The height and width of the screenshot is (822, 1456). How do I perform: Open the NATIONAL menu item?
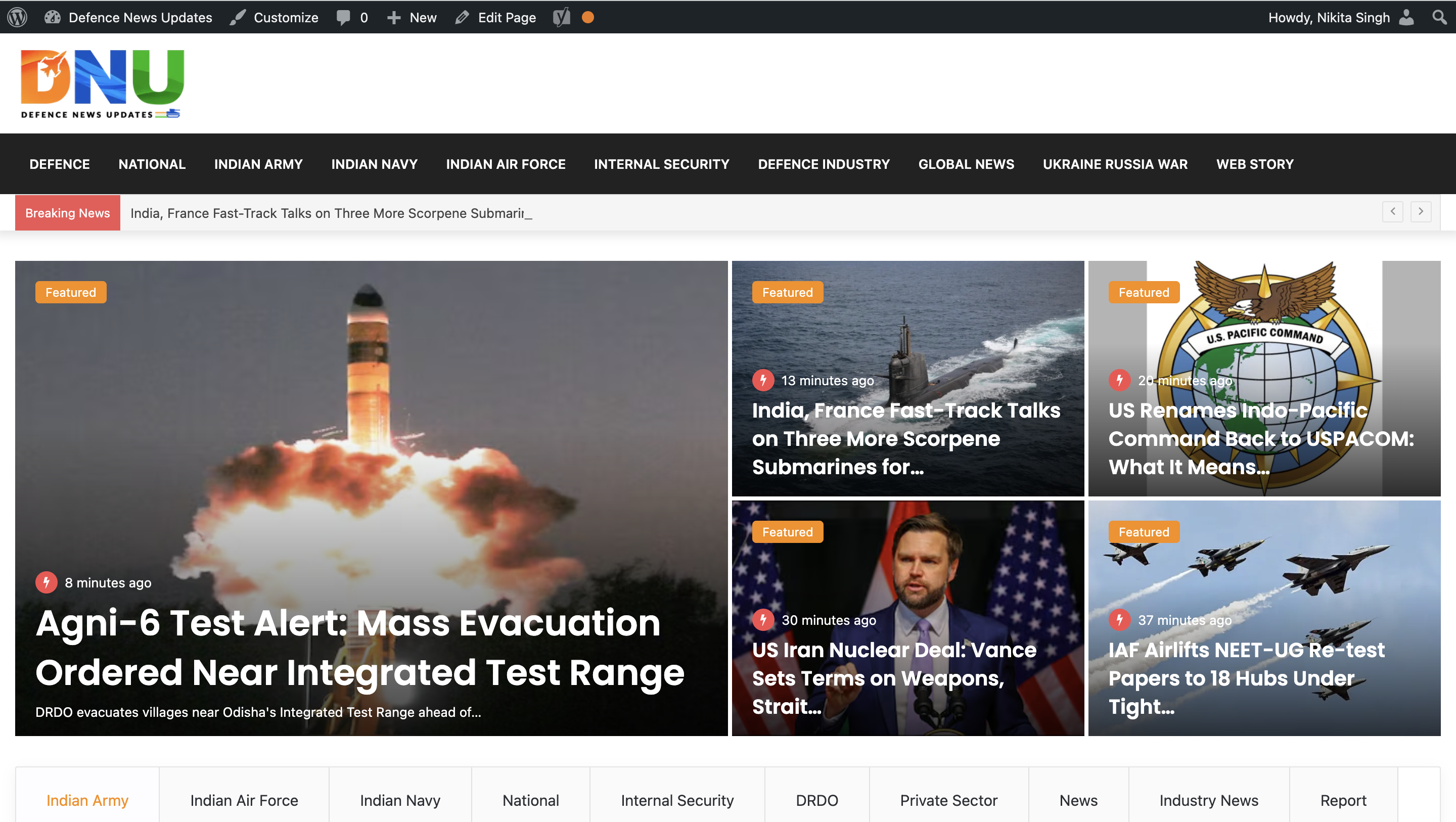(152, 164)
